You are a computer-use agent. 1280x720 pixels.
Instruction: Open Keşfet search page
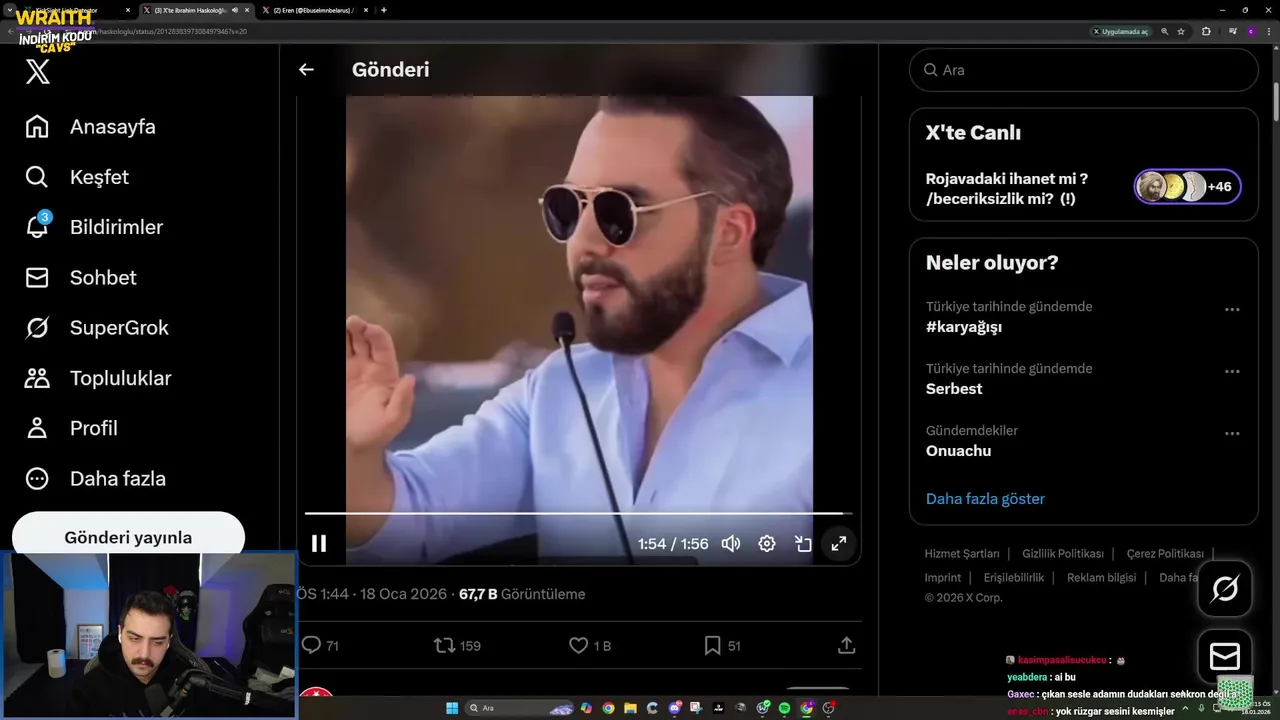coord(77,177)
